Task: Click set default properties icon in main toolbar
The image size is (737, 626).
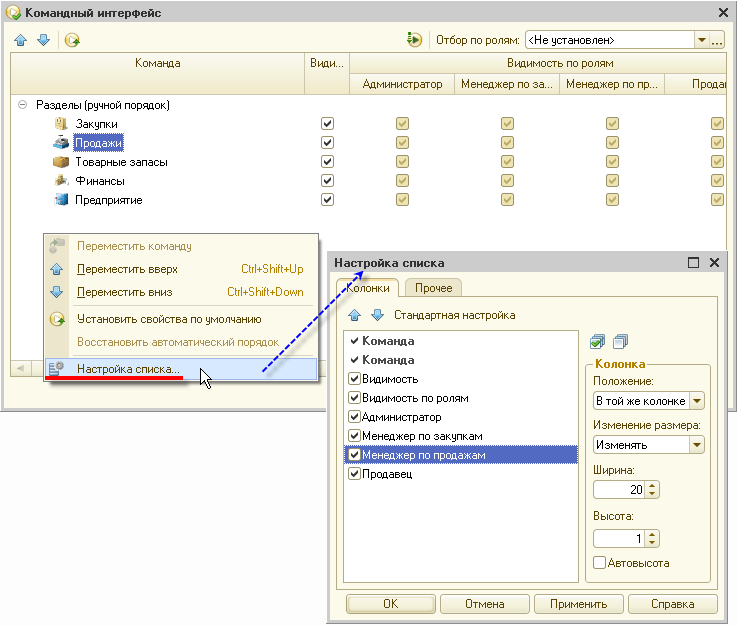Action: coord(72,40)
